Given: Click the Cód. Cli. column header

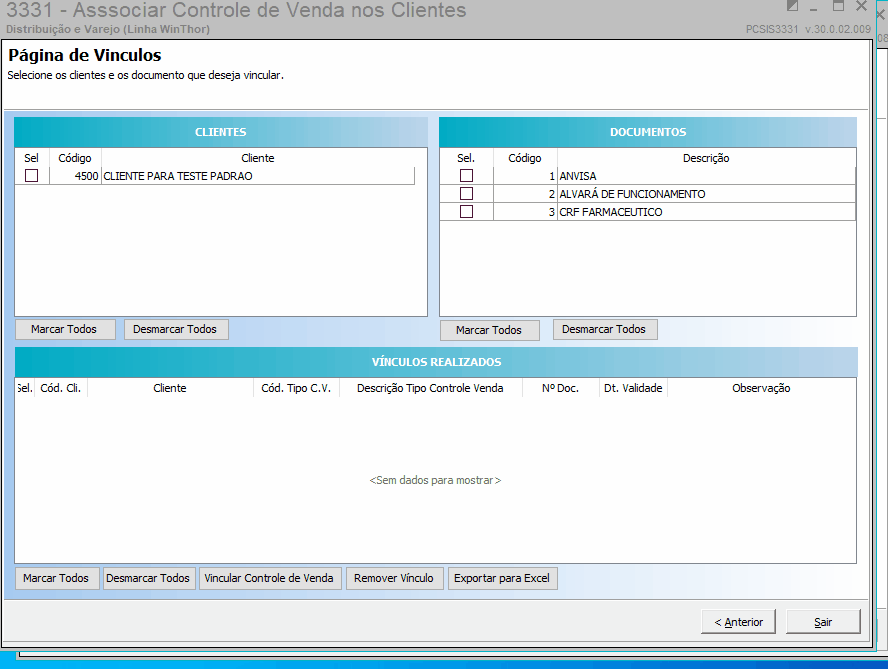Looking at the screenshot, I should [61, 388].
